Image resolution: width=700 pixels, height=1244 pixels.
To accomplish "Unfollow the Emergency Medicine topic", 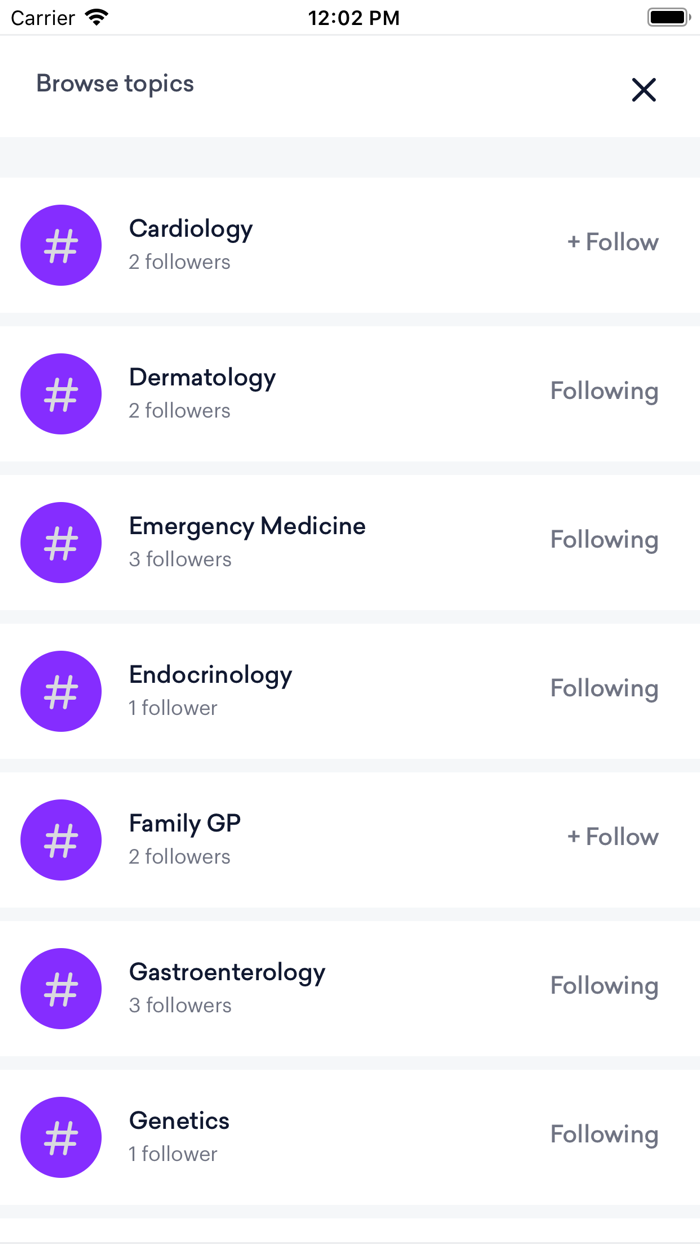I will click(x=604, y=540).
